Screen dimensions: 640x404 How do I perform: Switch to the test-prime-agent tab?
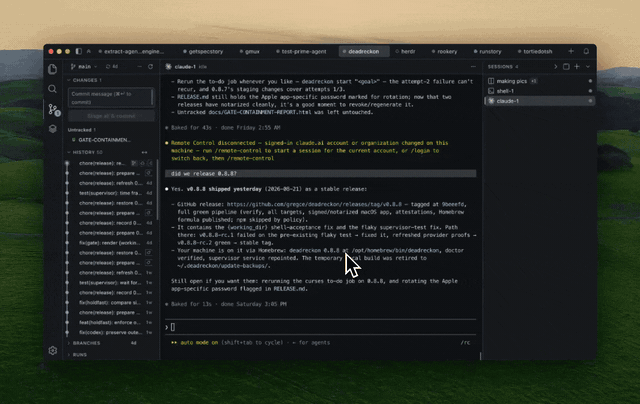tap(301, 51)
